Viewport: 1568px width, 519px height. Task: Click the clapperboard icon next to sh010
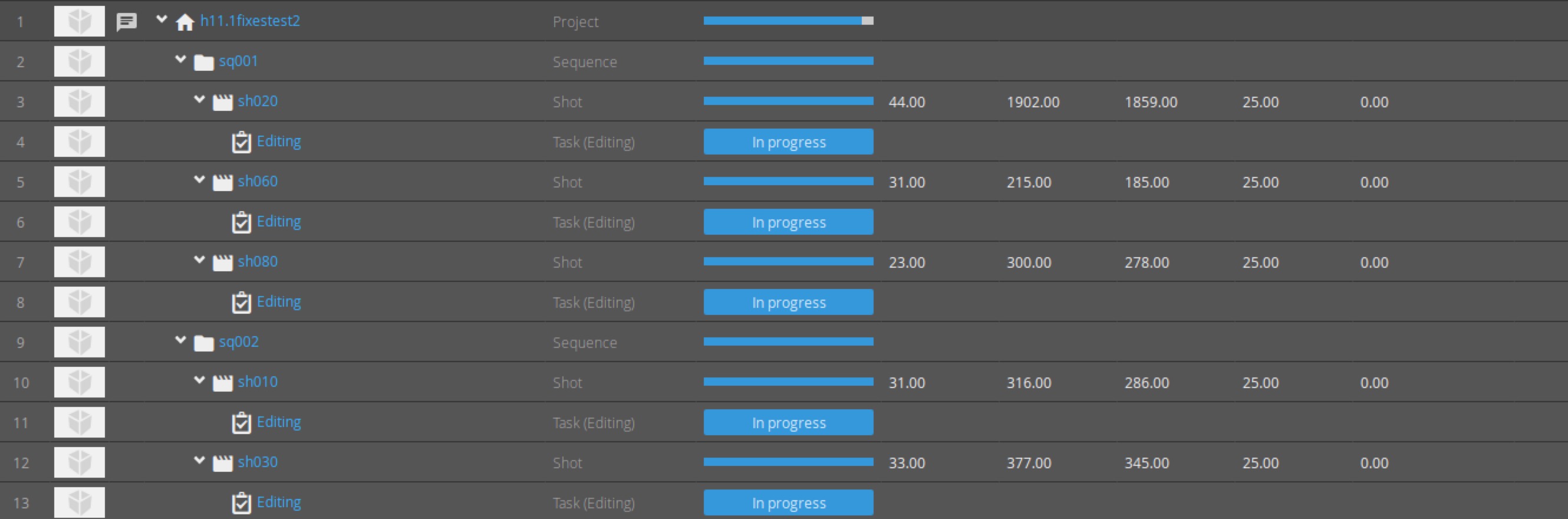(222, 383)
